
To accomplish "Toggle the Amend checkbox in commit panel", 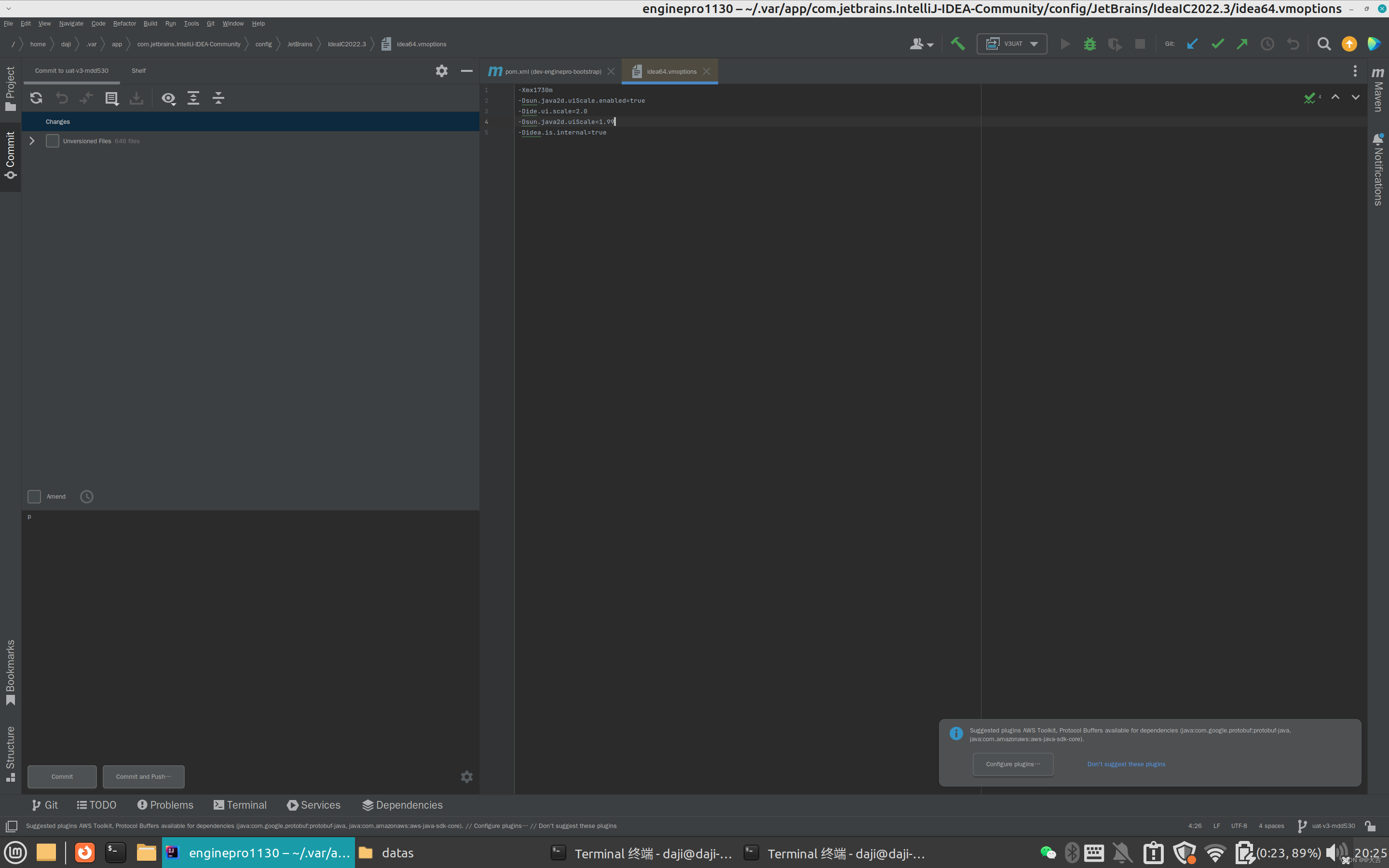I will (x=34, y=496).
